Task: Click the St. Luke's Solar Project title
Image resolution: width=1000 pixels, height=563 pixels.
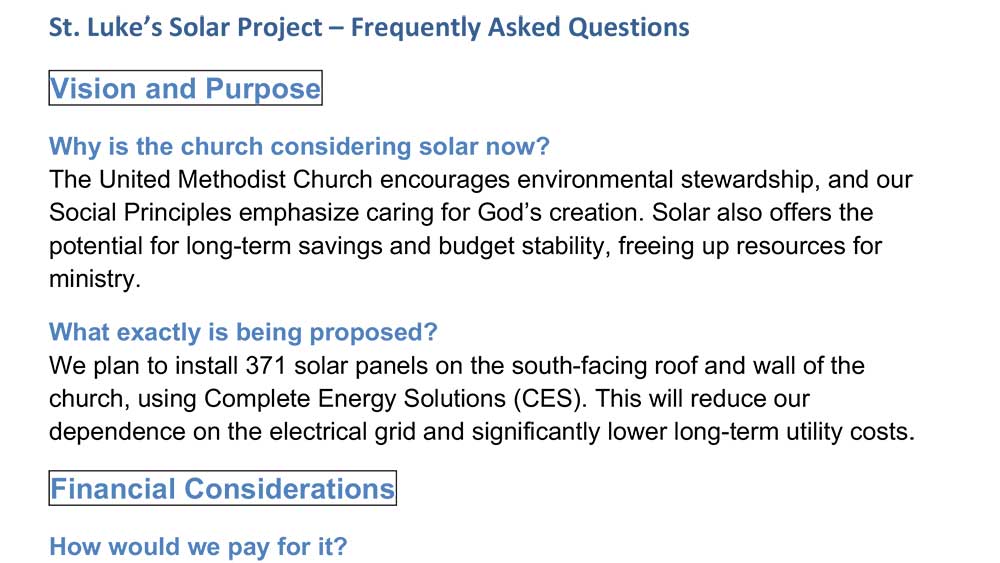Action: [369, 27]
